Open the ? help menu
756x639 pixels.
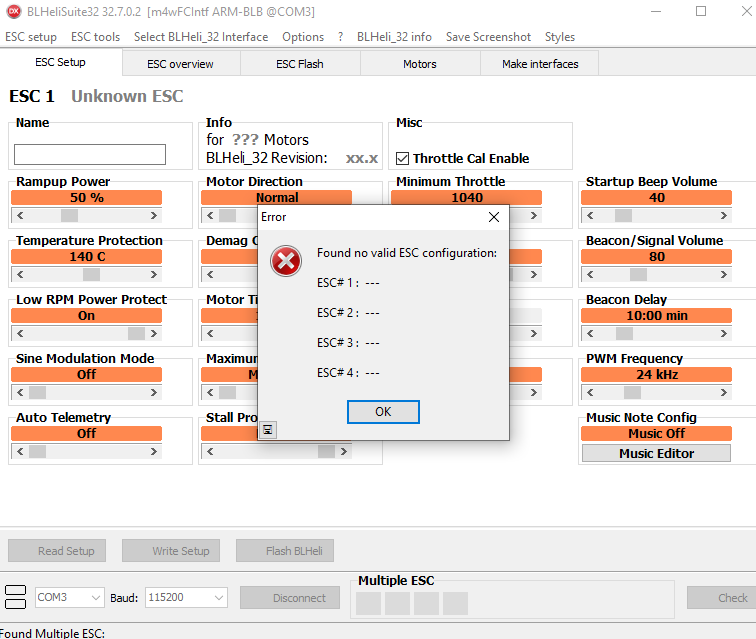point(340,37)
